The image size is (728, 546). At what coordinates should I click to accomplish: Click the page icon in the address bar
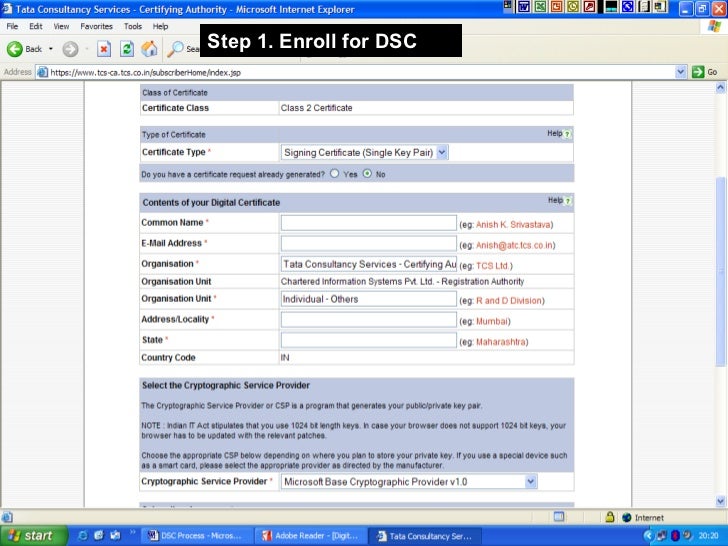[42, 72]
